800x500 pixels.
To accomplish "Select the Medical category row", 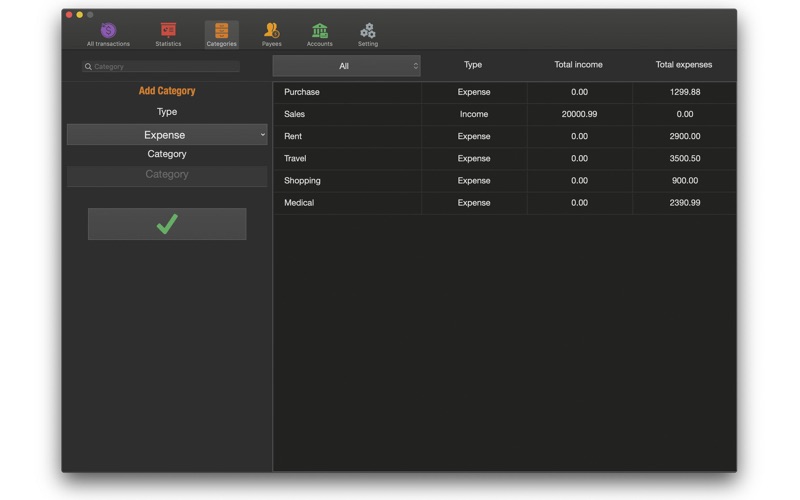I will click(505, 203).
